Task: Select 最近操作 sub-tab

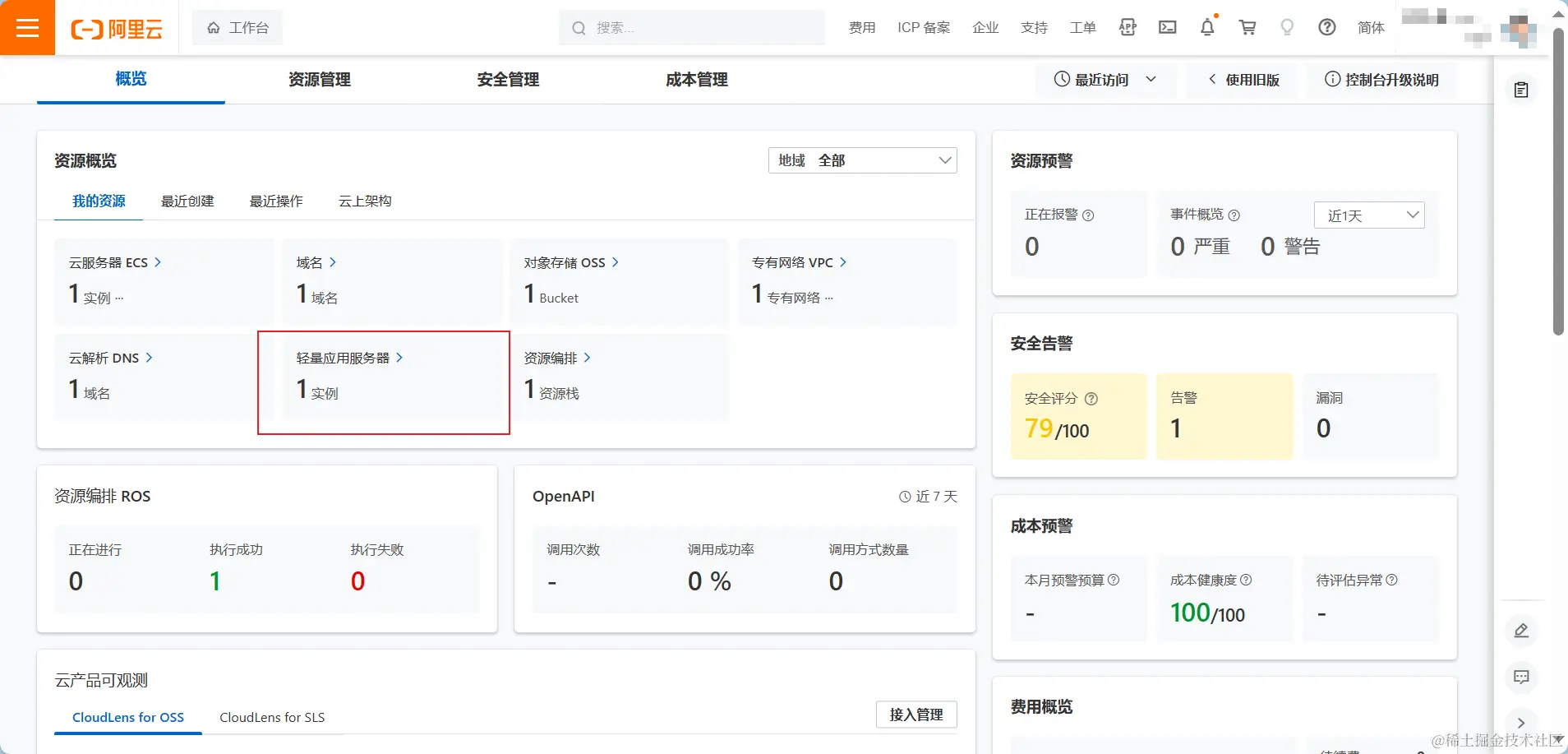Action: tap(276, 201)
